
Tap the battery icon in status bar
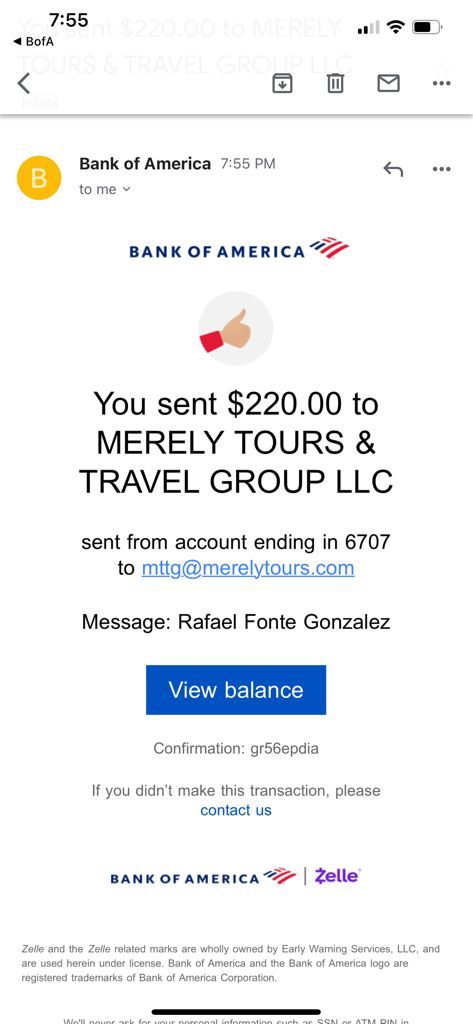pos(428,27)
